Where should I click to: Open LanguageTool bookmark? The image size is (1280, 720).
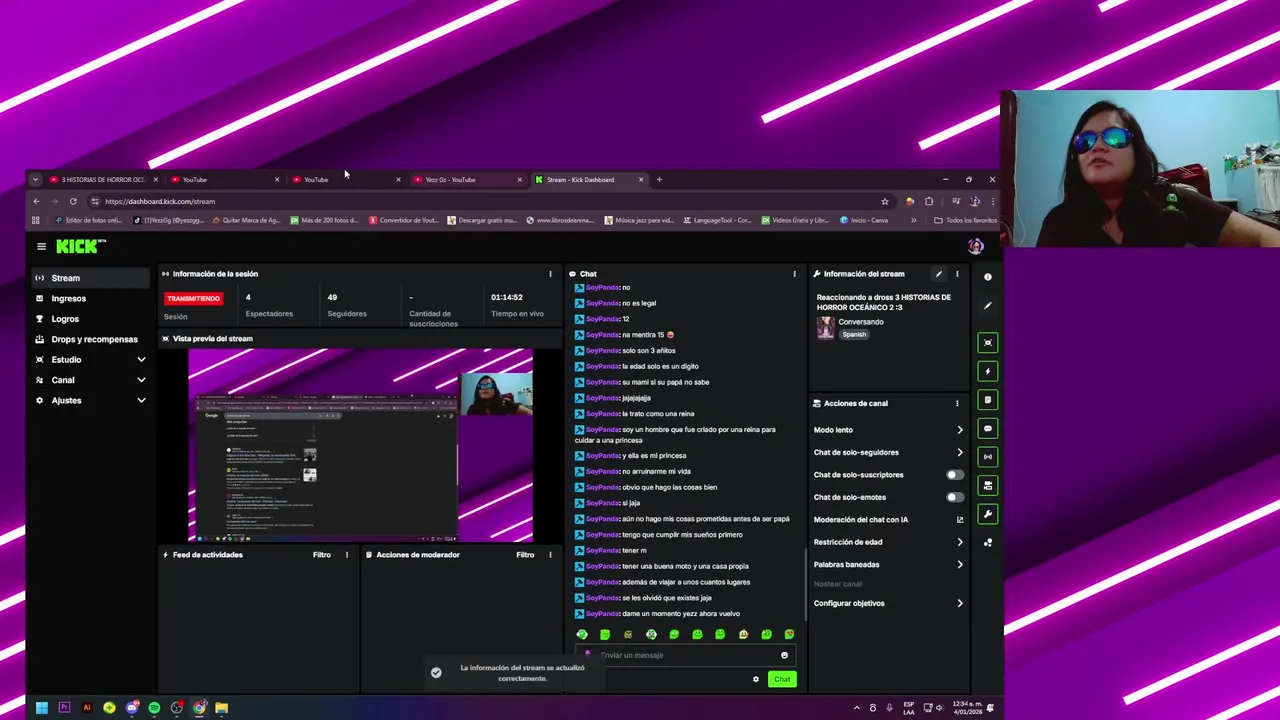pos(717,220)
